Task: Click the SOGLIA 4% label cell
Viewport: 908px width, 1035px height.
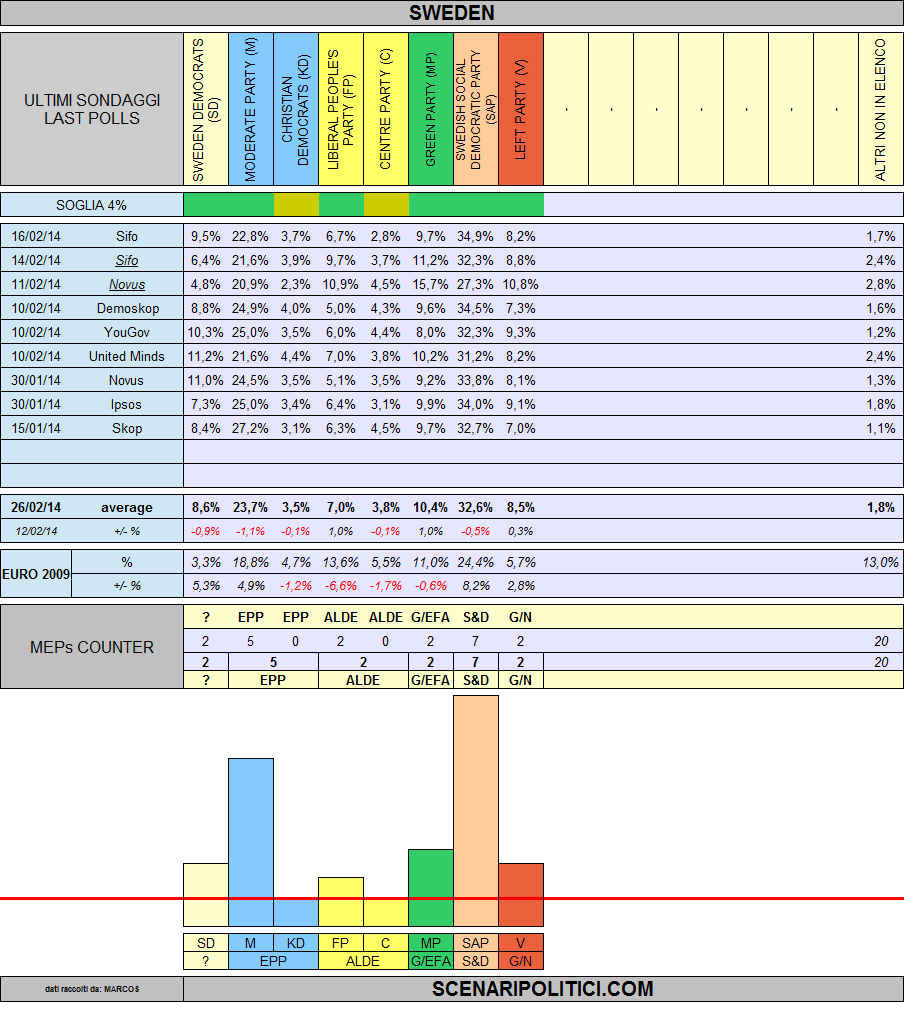Action: pos(92,205)
